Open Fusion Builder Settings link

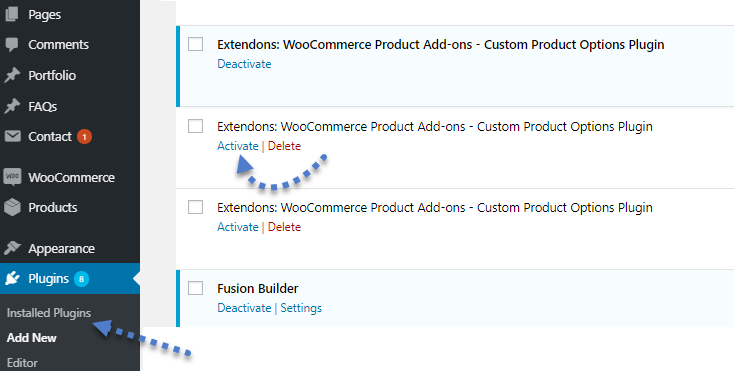coord(301,308)
